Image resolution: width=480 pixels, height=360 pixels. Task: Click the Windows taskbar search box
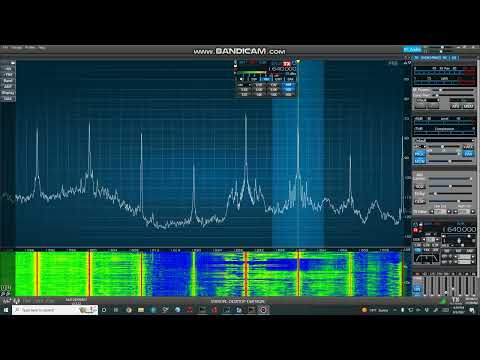tap(55, 310)
